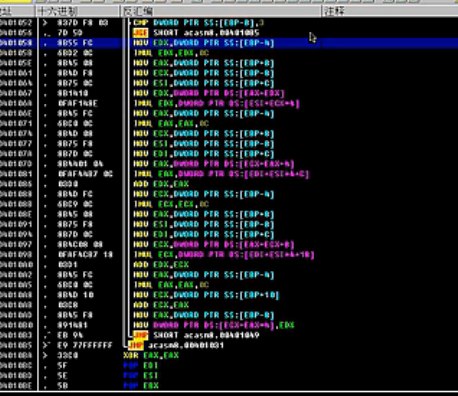Select the JMP SHORT acasm8.00401049 instruction

[196, 335]
